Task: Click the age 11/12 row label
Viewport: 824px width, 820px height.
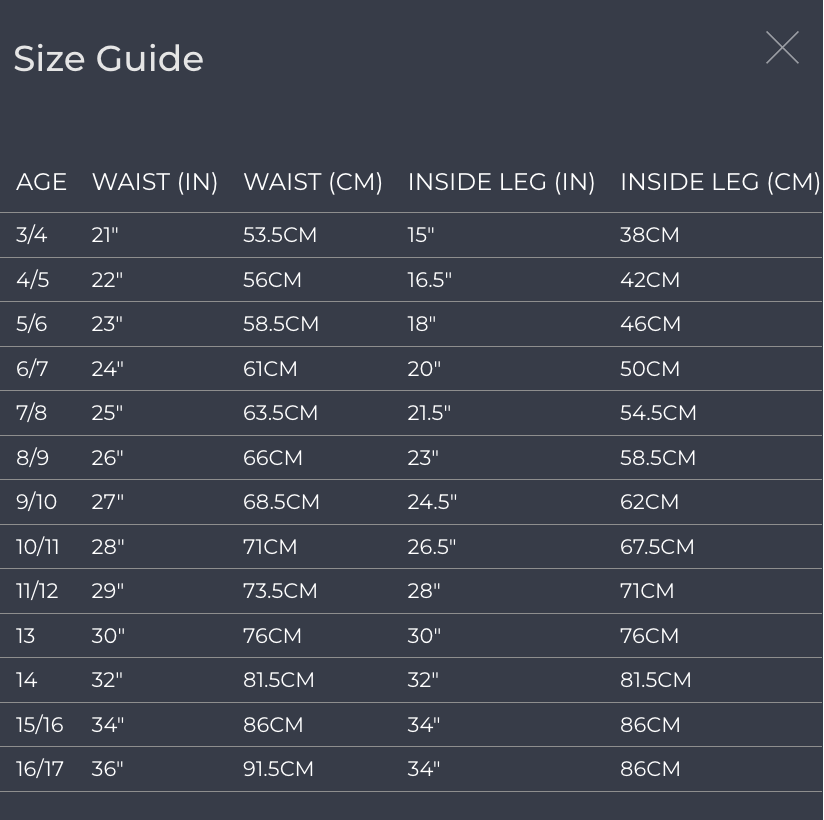Action: [37, 591]
